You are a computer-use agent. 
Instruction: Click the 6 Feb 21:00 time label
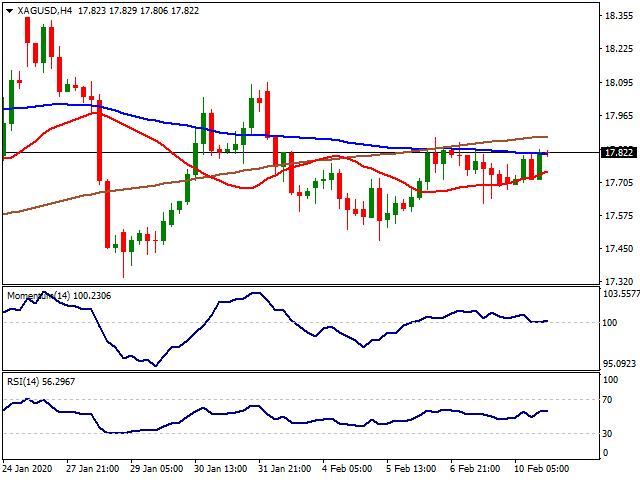click(x=475, y=469)
